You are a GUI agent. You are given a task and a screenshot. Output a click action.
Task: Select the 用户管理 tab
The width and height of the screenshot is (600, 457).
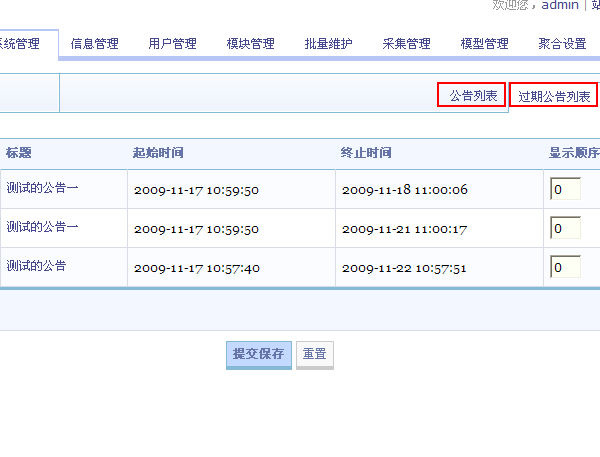point(172,44)
